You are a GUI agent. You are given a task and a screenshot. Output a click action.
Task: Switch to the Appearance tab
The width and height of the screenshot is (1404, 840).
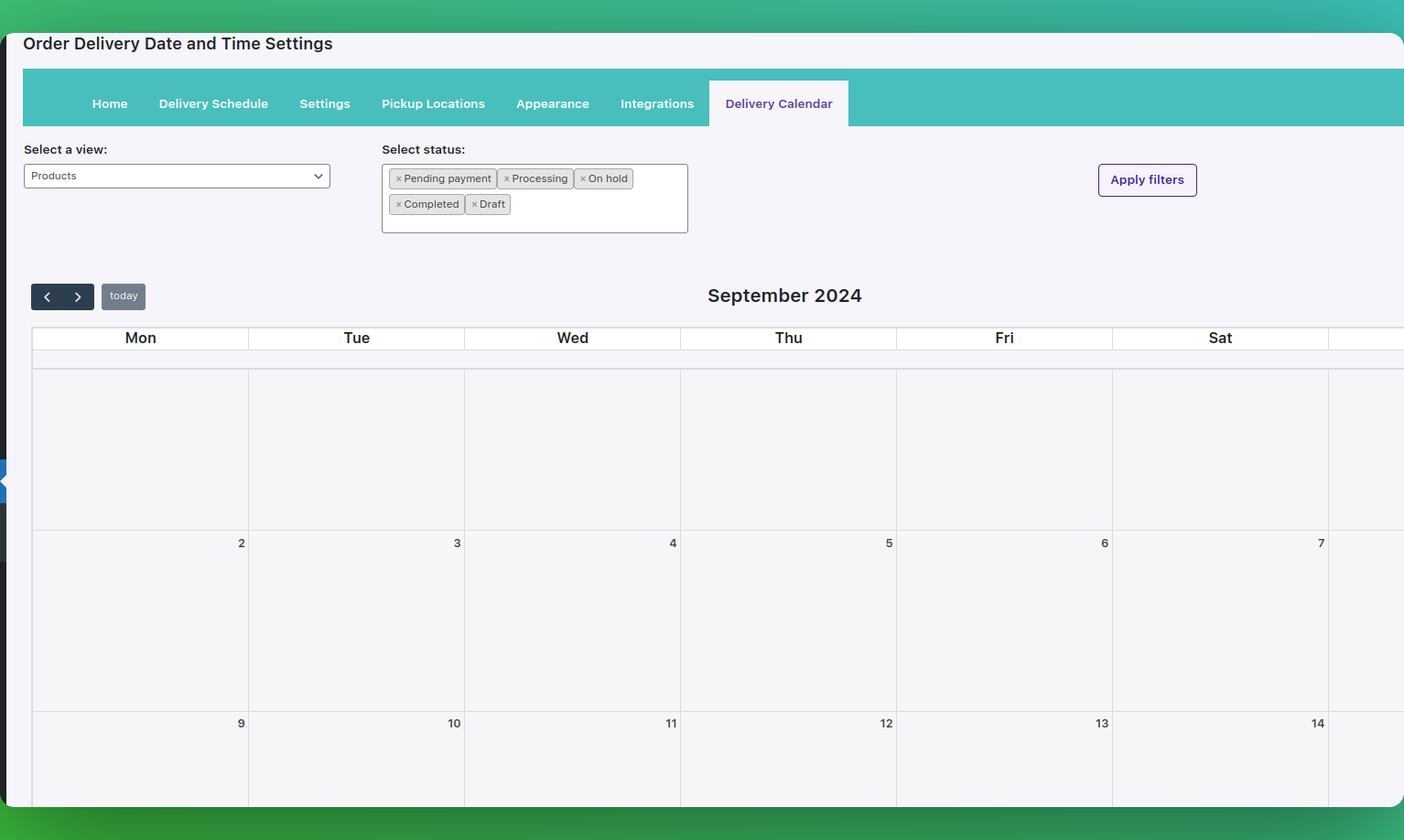pyautogui.click(x=553, y=104)
